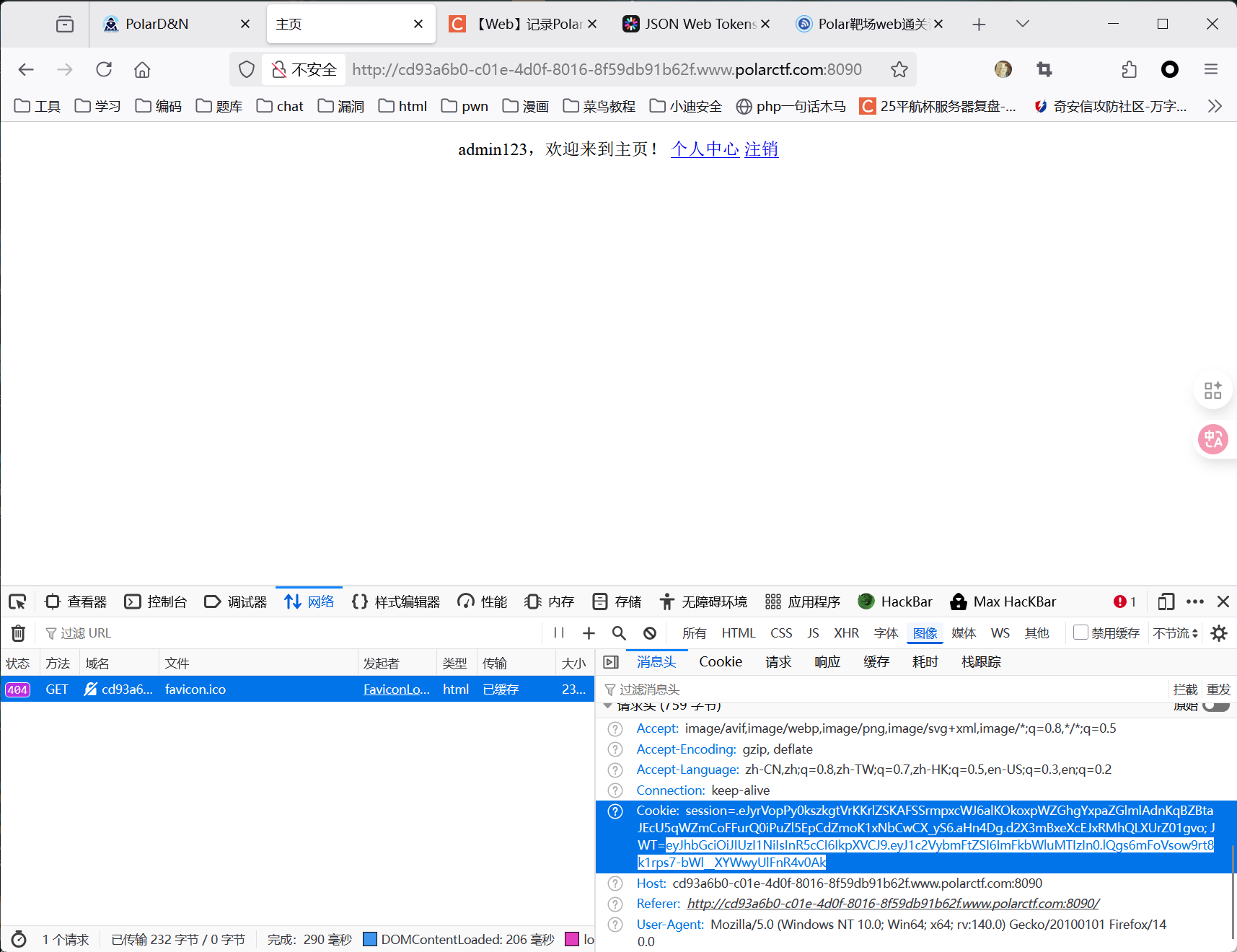
Task: Pause network log recording
Action: click(x=559, y=633)
